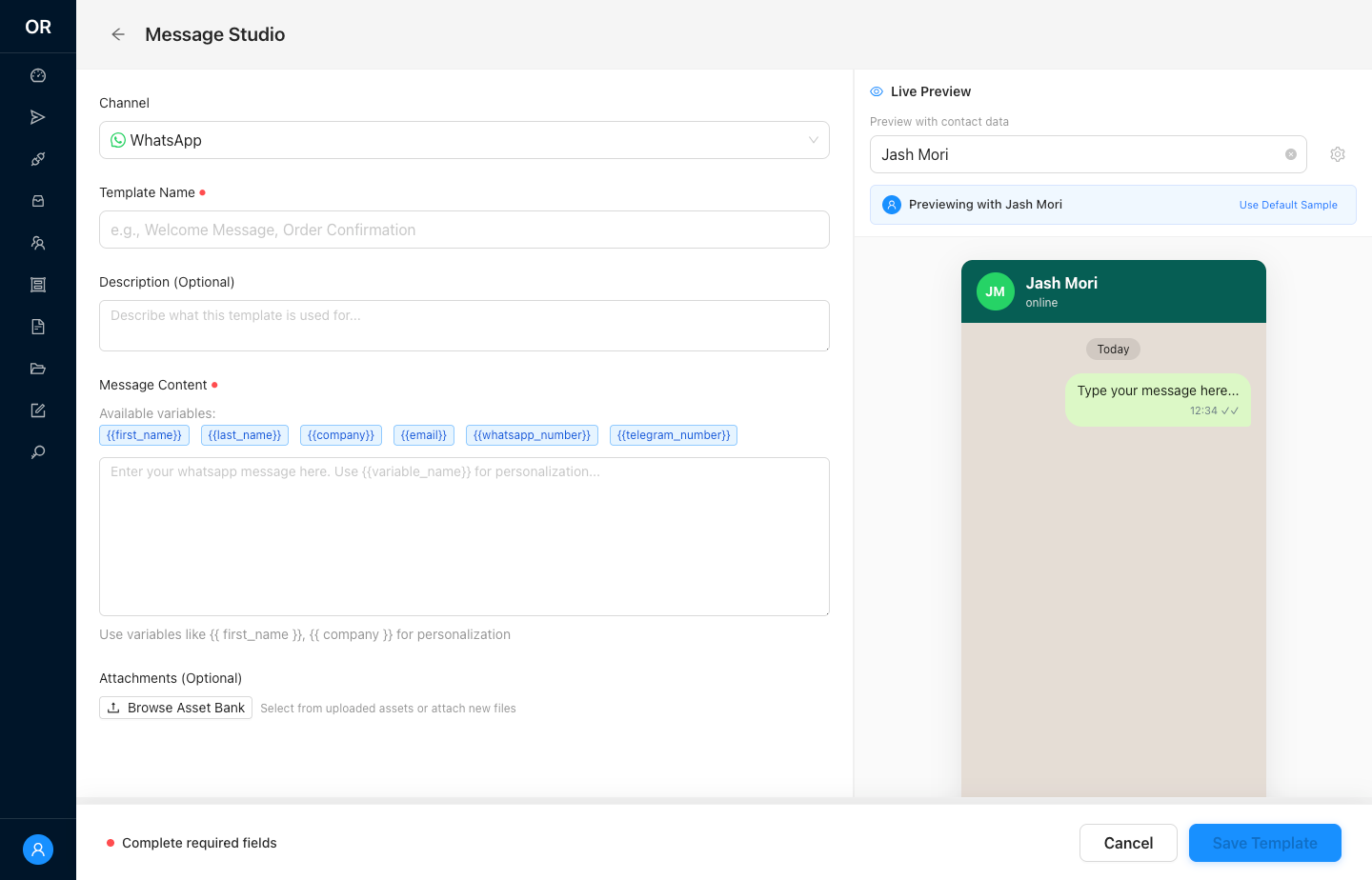Insert the {{first_name}} variable chip

[144, 434]
